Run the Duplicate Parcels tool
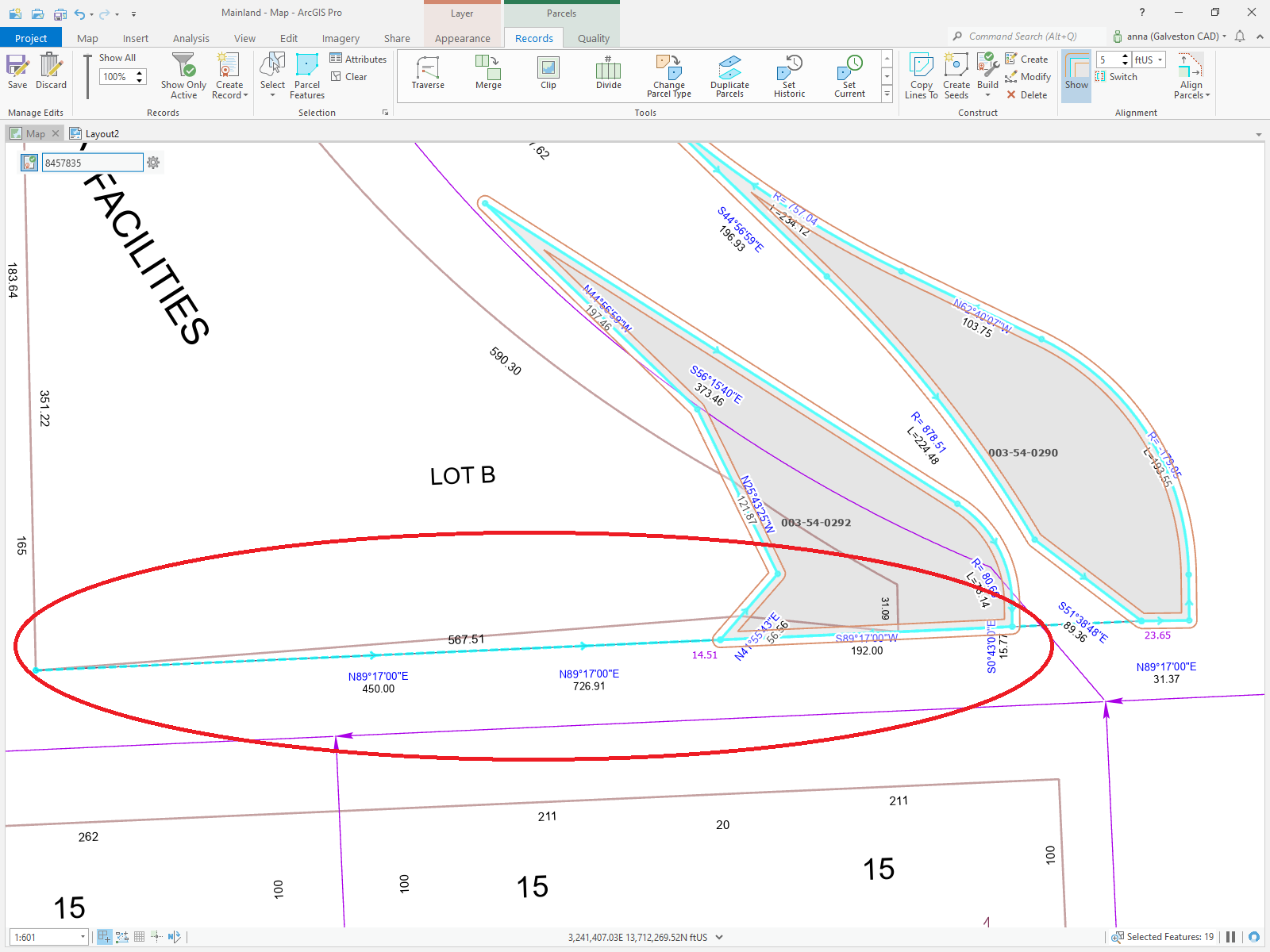 click(x=729, y=76)
